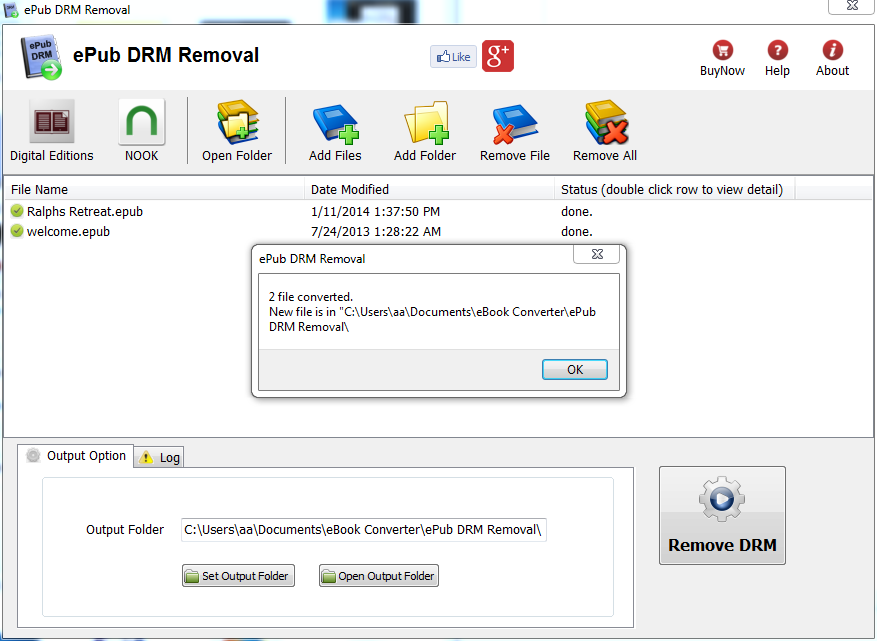Click the warning icon on Log tab
The image size is (877, 641).
click(146, 456)
